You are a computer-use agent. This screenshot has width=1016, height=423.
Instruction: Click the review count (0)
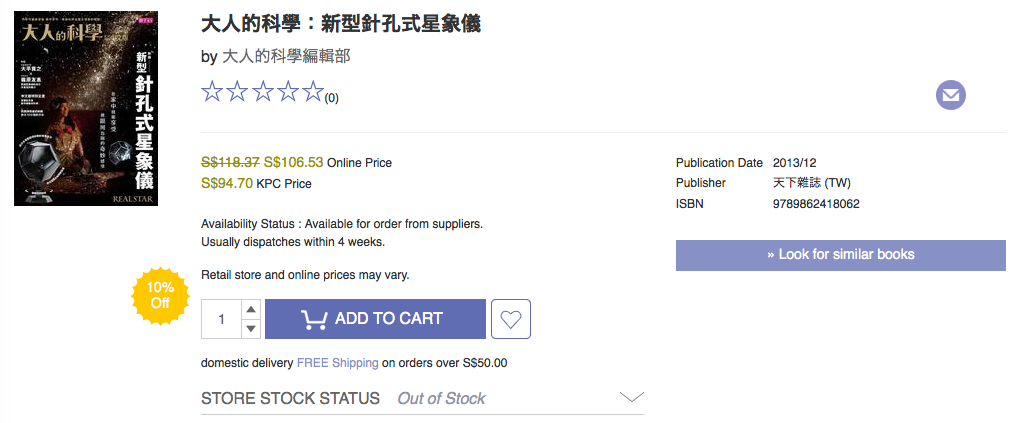[x=331, y=98]
